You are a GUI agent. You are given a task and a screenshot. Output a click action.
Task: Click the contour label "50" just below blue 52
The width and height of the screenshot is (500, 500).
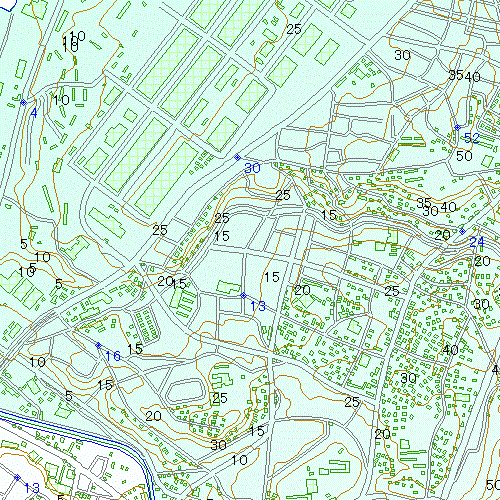coord(464,156)
